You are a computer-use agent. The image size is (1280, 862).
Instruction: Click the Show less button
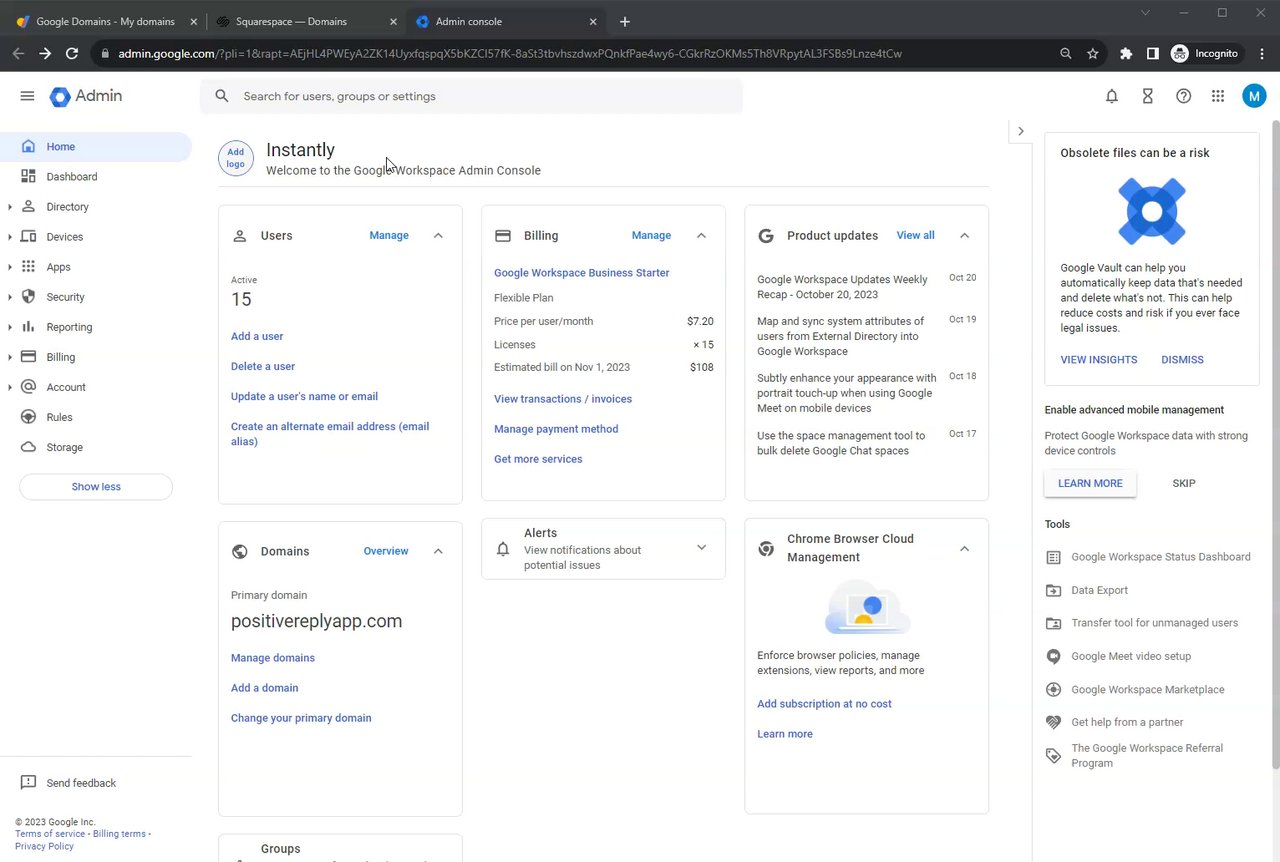coord(96,487)
